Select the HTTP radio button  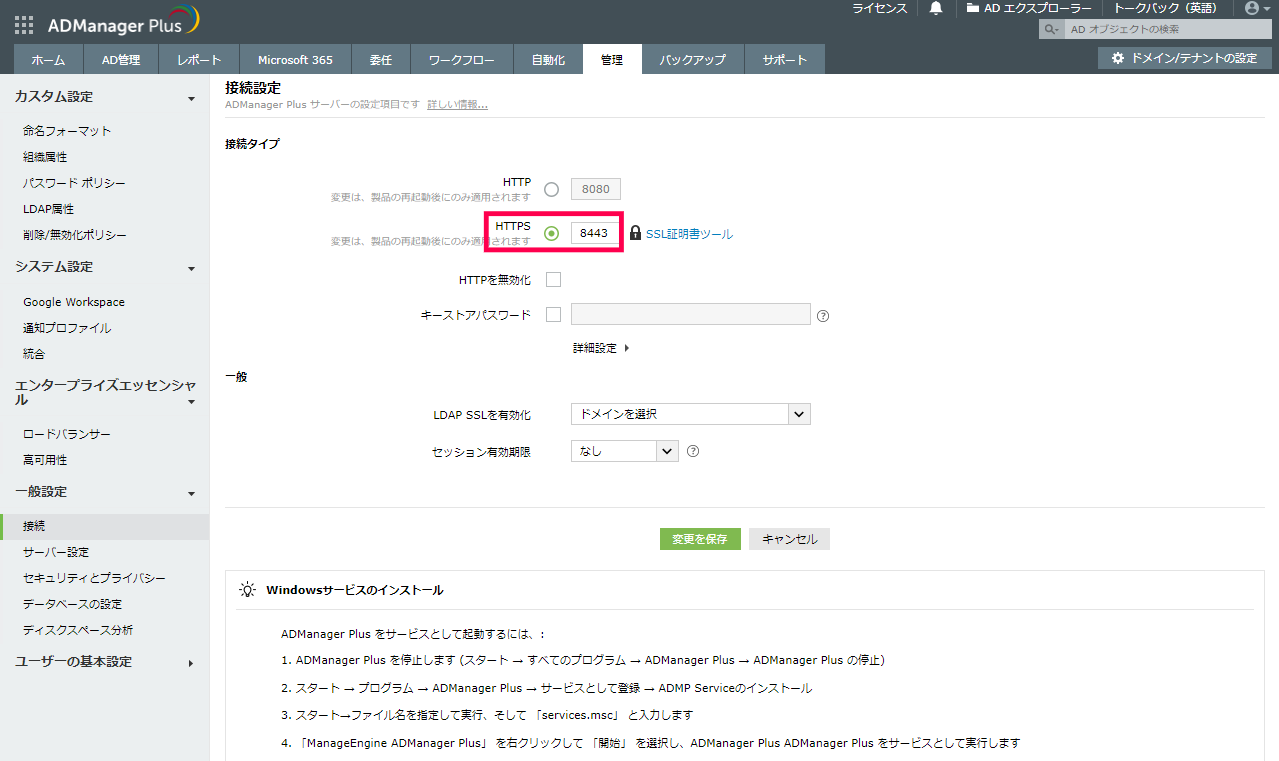tap(551, 189)
